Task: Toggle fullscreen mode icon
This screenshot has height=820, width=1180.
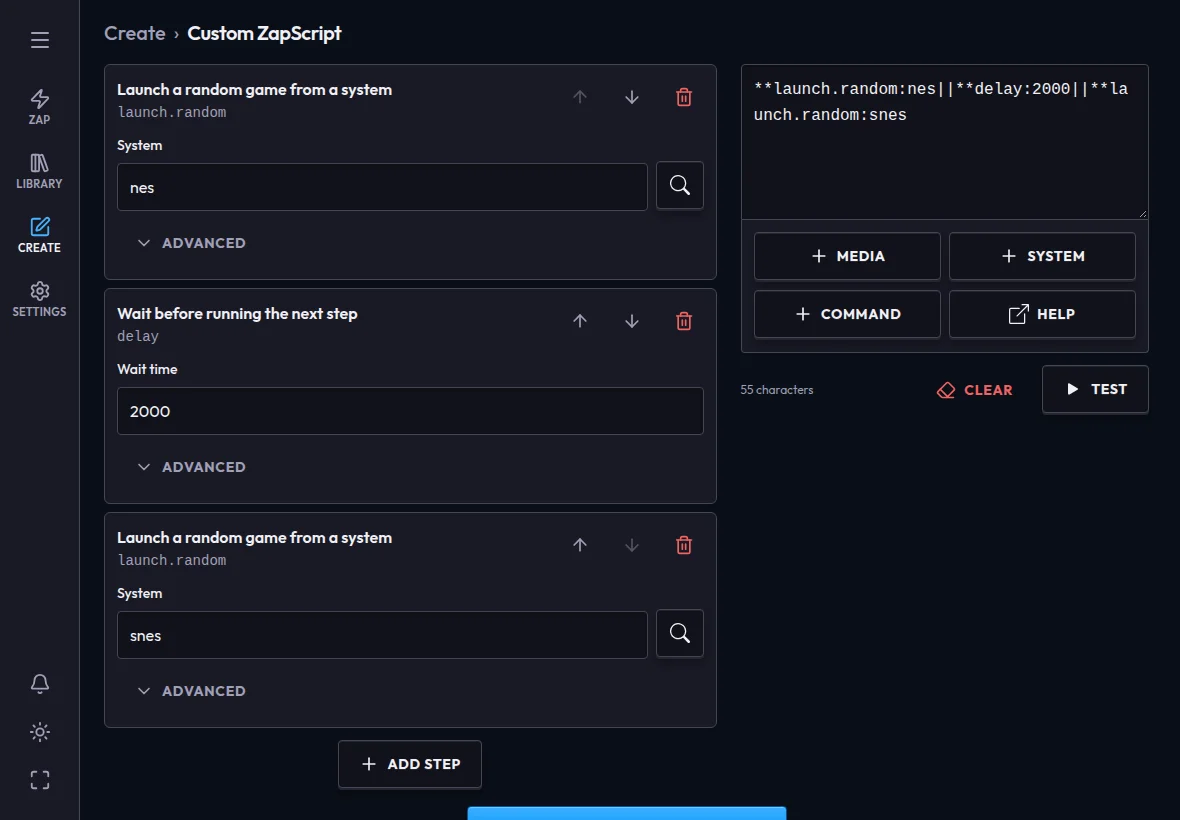Action: 40,780
